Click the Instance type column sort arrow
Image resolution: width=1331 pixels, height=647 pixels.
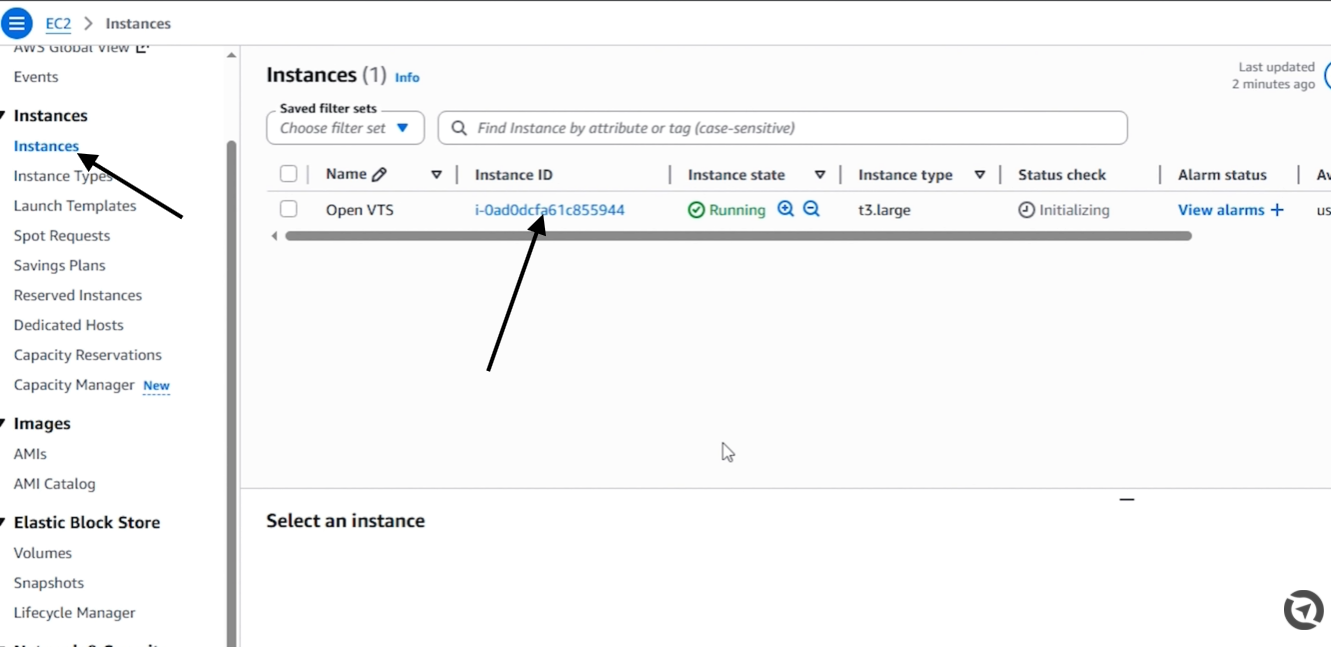click(x=980, y=175)
